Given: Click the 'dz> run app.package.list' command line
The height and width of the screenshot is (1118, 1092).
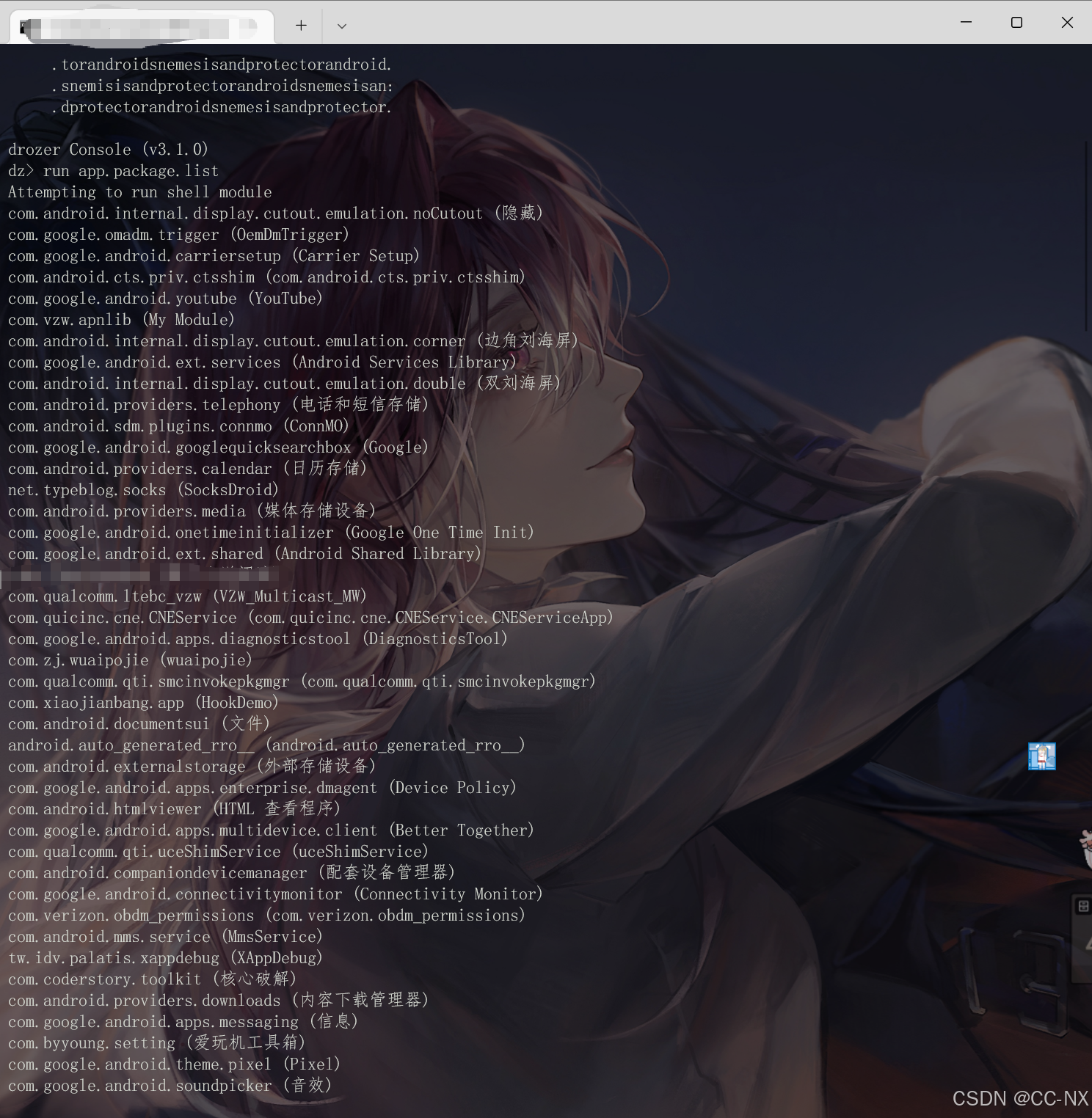Looking at the screenshot, I should [x=114, y=171].
